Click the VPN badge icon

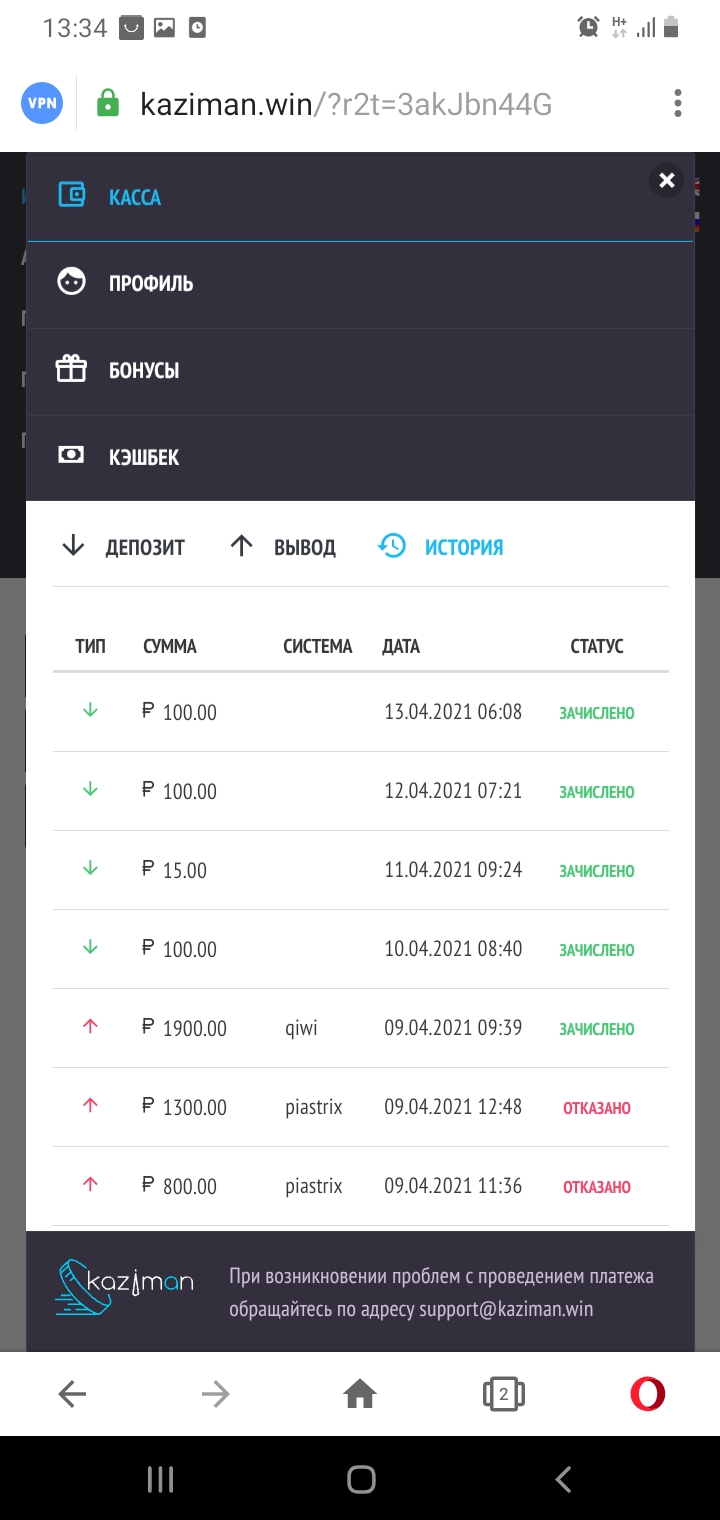pyautogui.click(x=42, y=103)
